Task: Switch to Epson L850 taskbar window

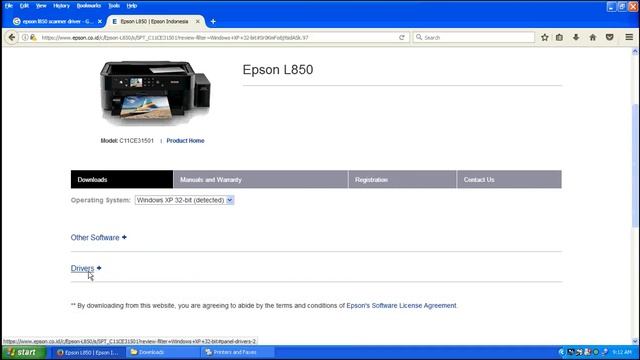Action: pos(87,352)
